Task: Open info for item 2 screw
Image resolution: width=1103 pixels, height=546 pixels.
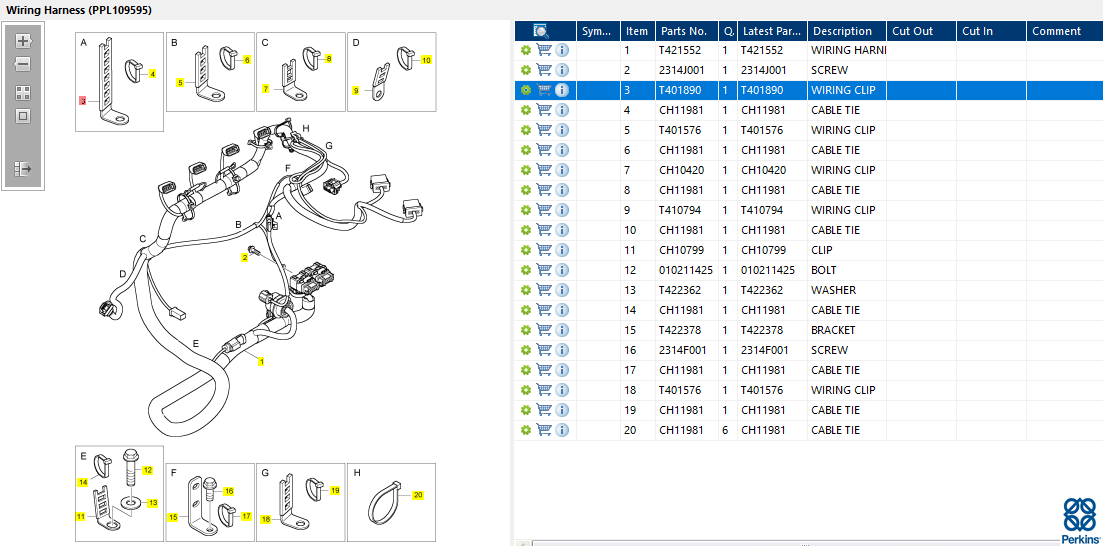Action: click(562, 70)
